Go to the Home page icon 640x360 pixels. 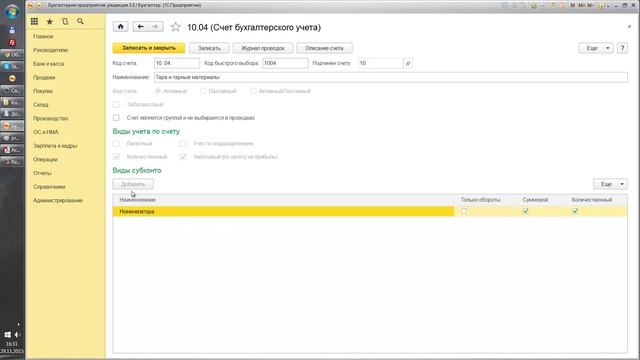121,27
